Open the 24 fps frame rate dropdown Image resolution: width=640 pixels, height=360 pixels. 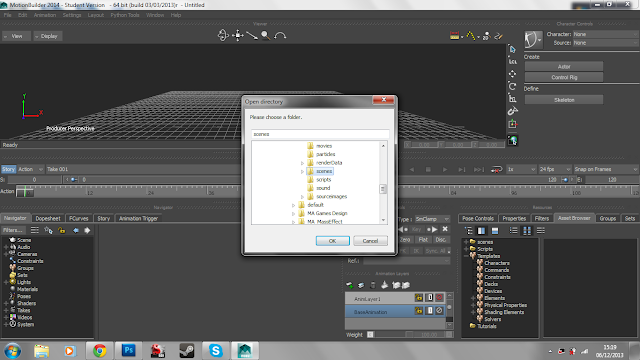555,169
